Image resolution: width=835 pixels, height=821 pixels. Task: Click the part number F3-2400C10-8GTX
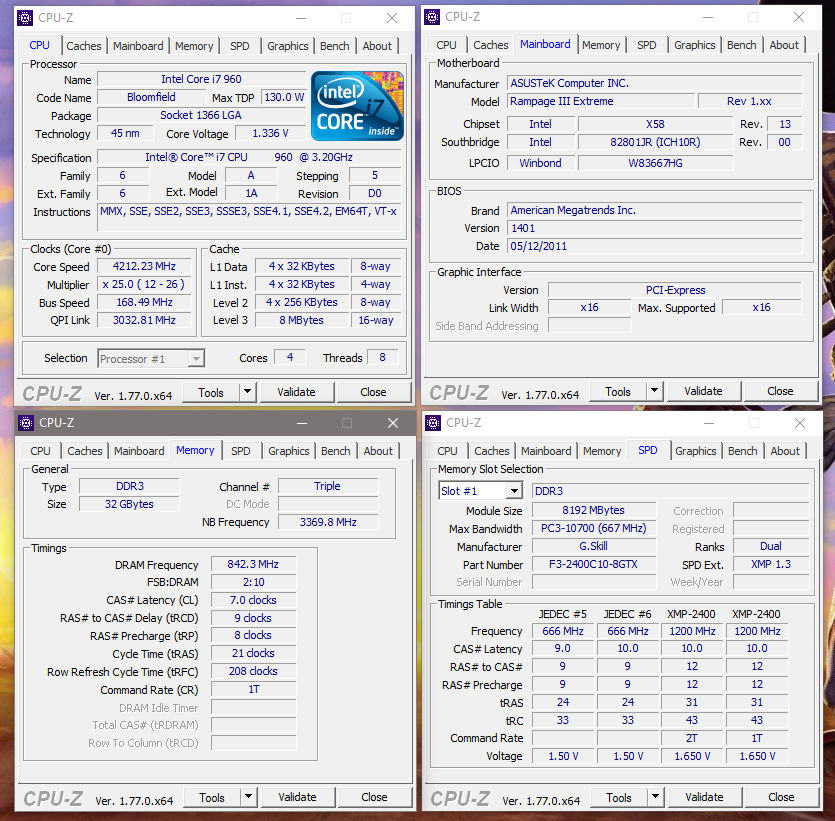(593, 564)
